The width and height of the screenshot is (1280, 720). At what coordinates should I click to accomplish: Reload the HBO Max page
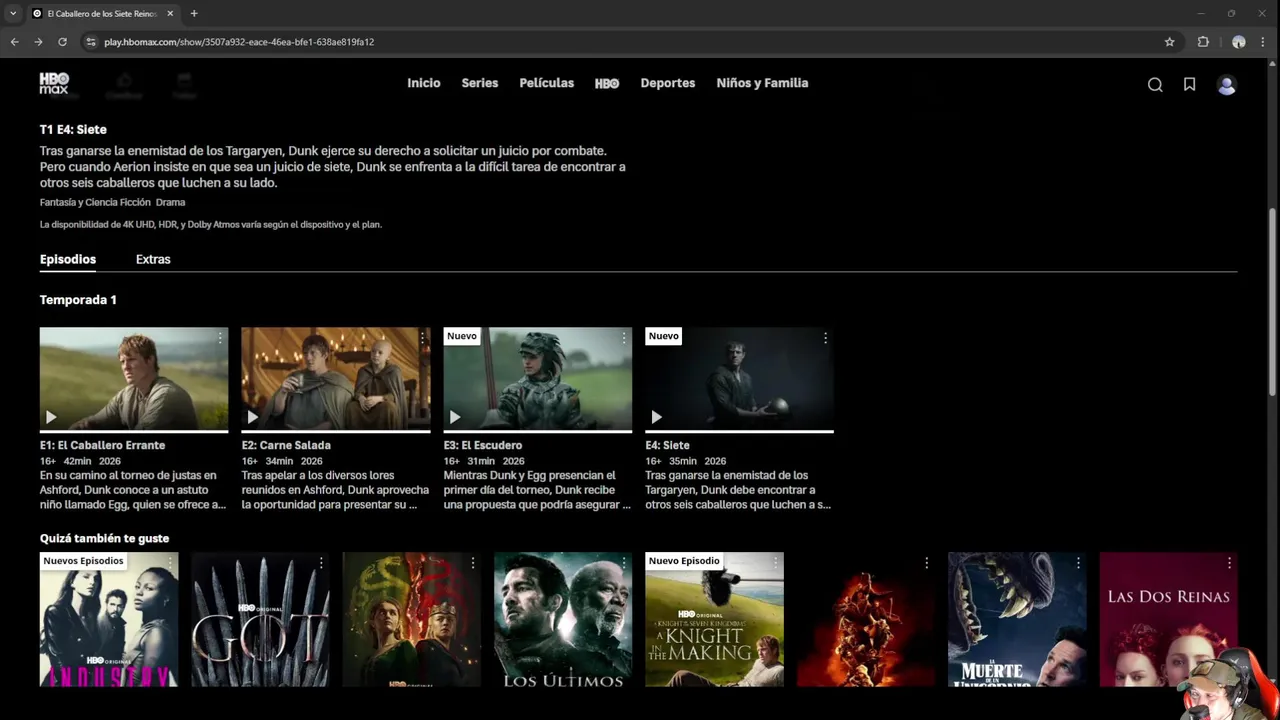(x=62, y=42)
